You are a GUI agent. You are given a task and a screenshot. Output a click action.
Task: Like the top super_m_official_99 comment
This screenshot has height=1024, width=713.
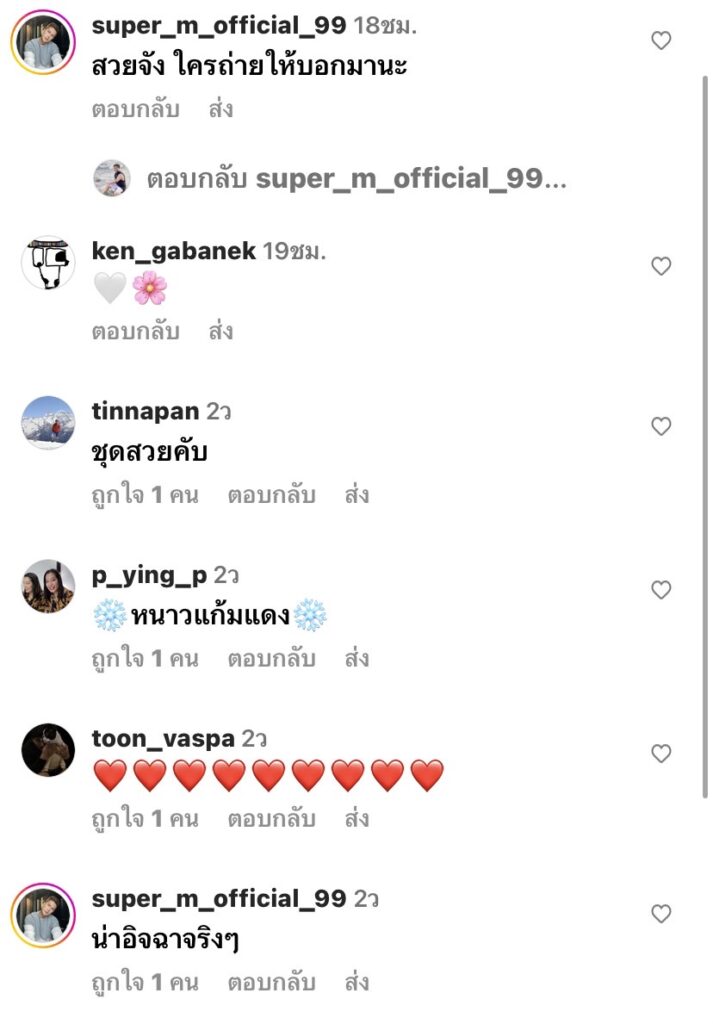click(x=660, y=41)
